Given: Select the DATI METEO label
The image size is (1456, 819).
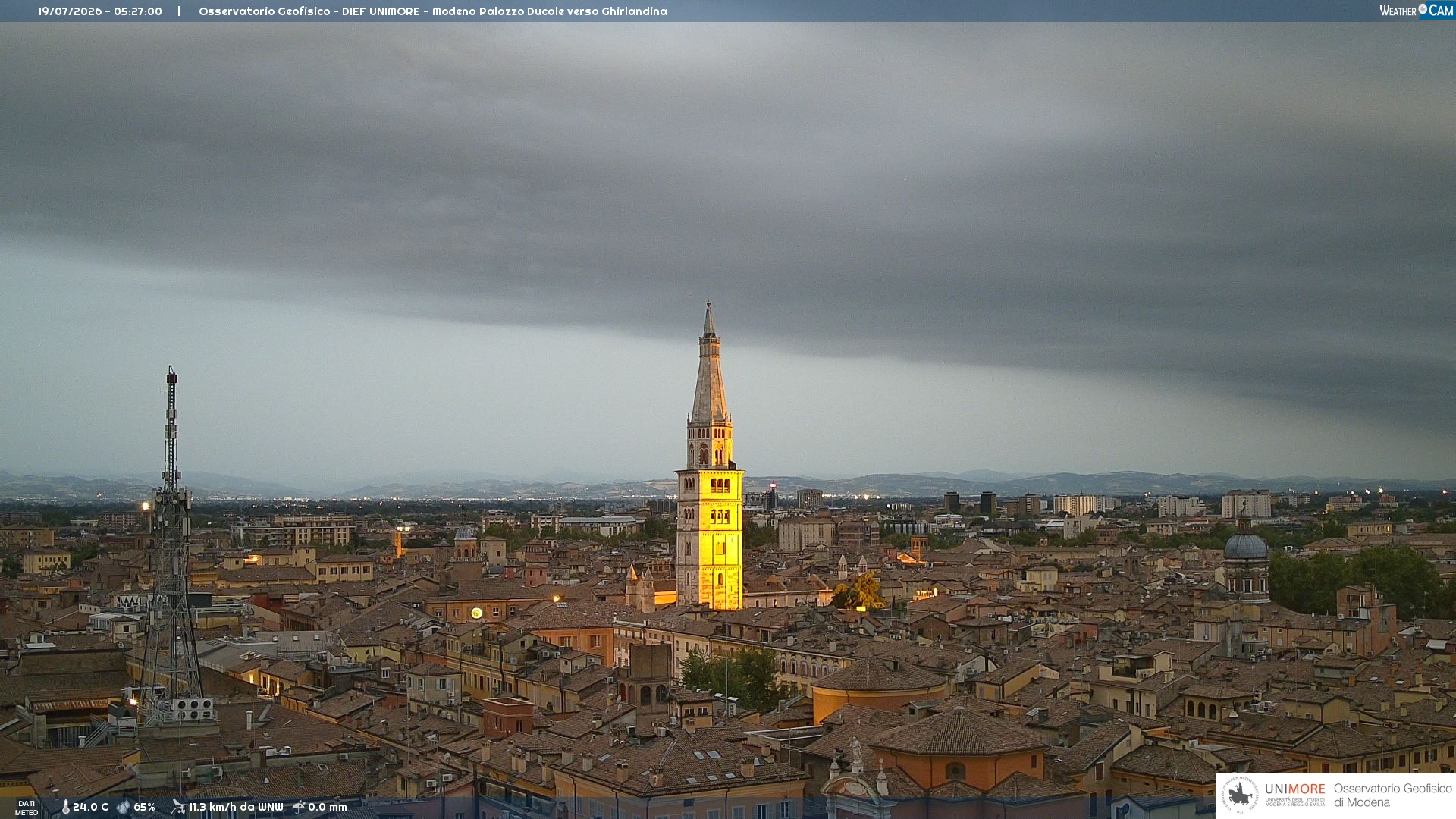Looking at the screenshot, I should pos(27,808).
